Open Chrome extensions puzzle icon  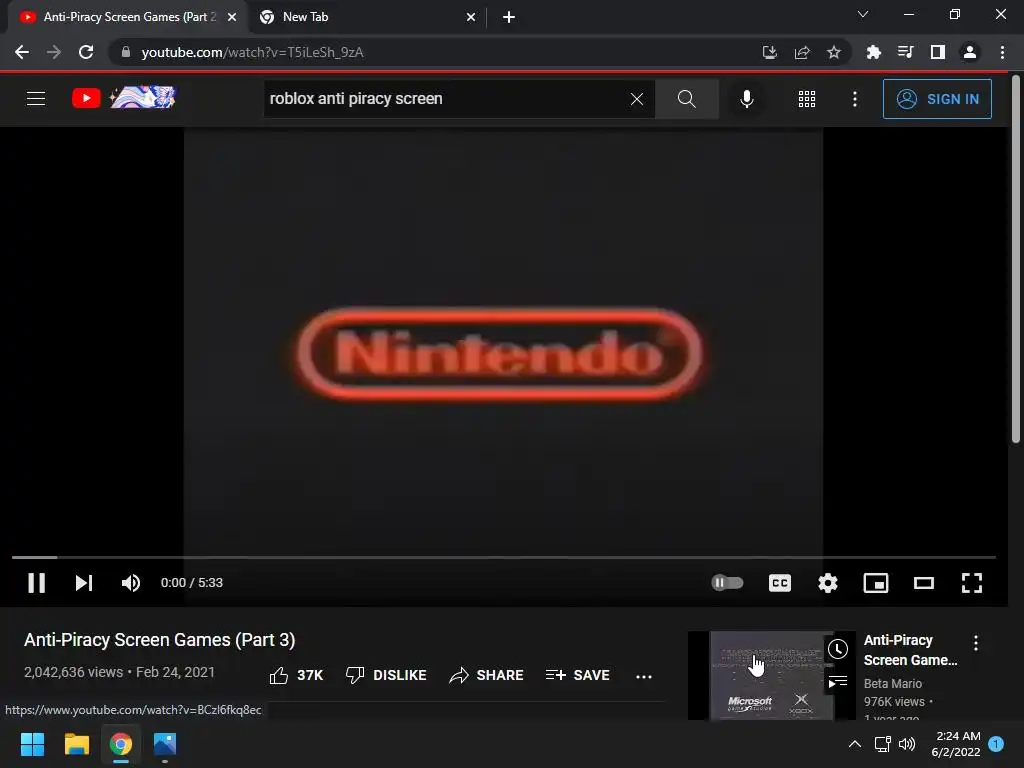point(873,52)
